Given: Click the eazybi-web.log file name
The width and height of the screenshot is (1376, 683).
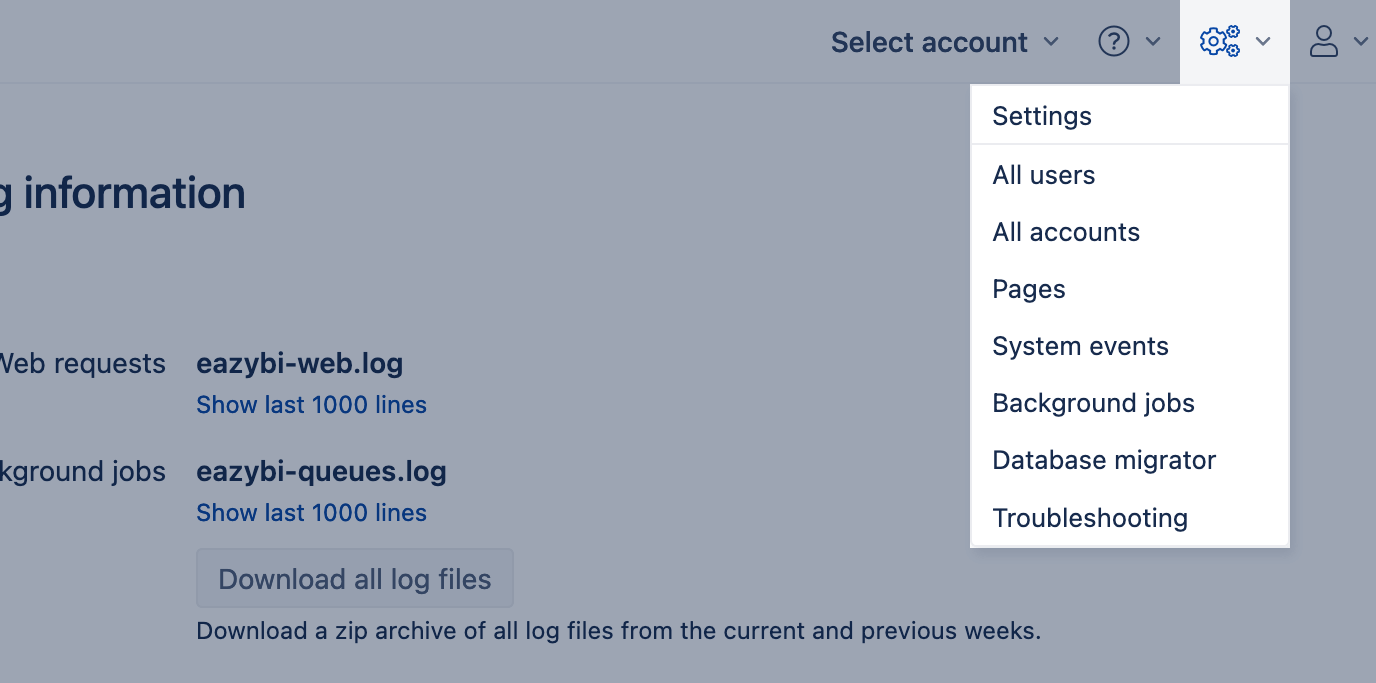Looking at the screenshot, I should click(299, 363).
